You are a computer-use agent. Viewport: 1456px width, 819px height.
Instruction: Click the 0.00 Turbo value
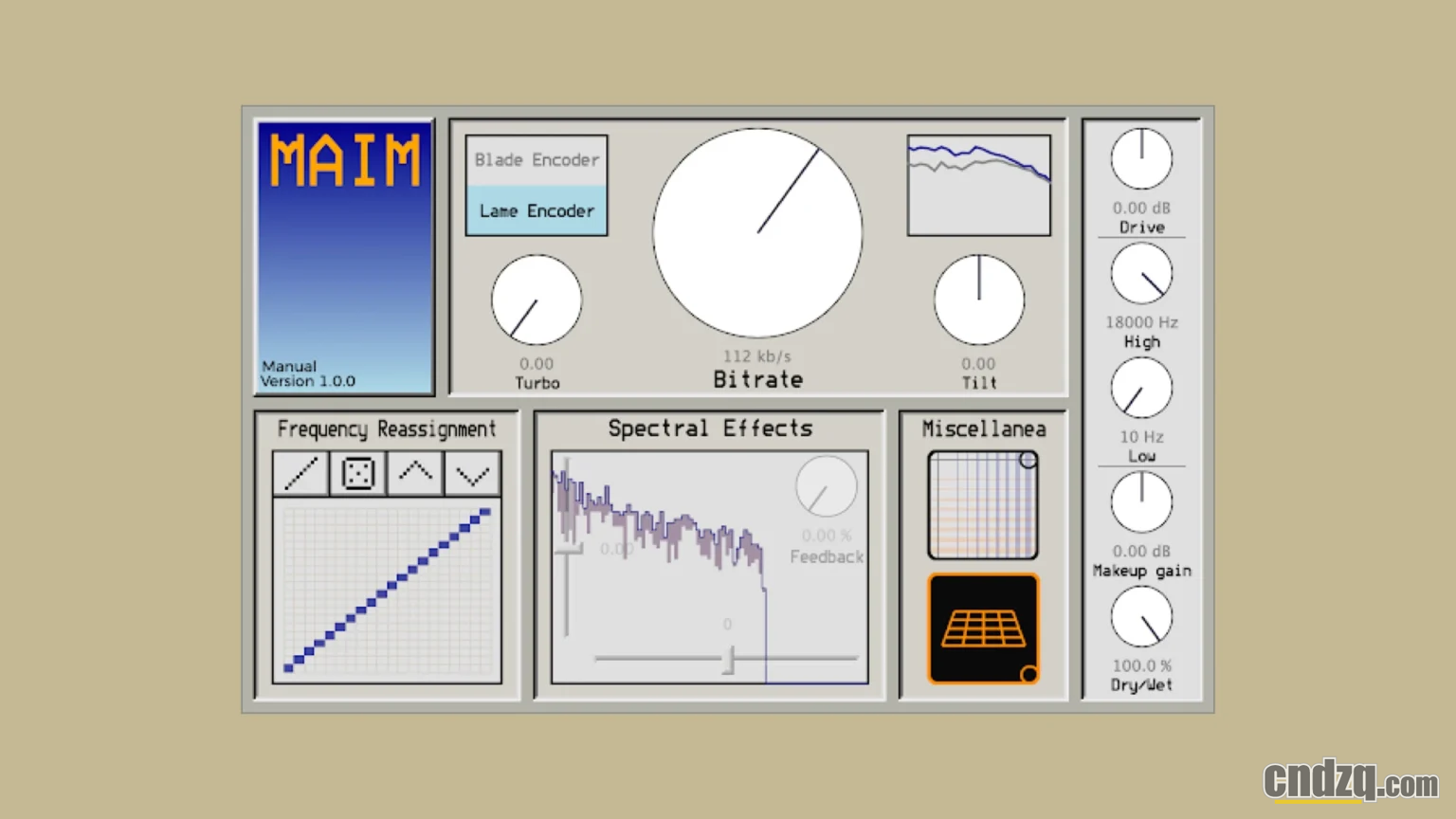[537, 364]
